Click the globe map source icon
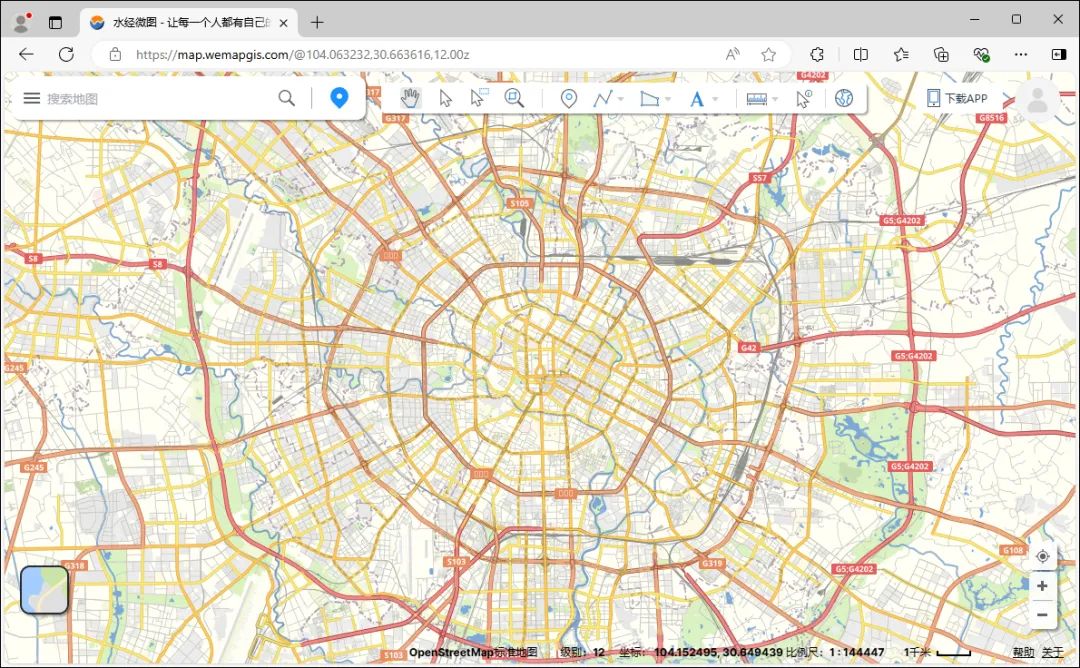This screenshot has height=668, width=1080. tap(844, 98)
